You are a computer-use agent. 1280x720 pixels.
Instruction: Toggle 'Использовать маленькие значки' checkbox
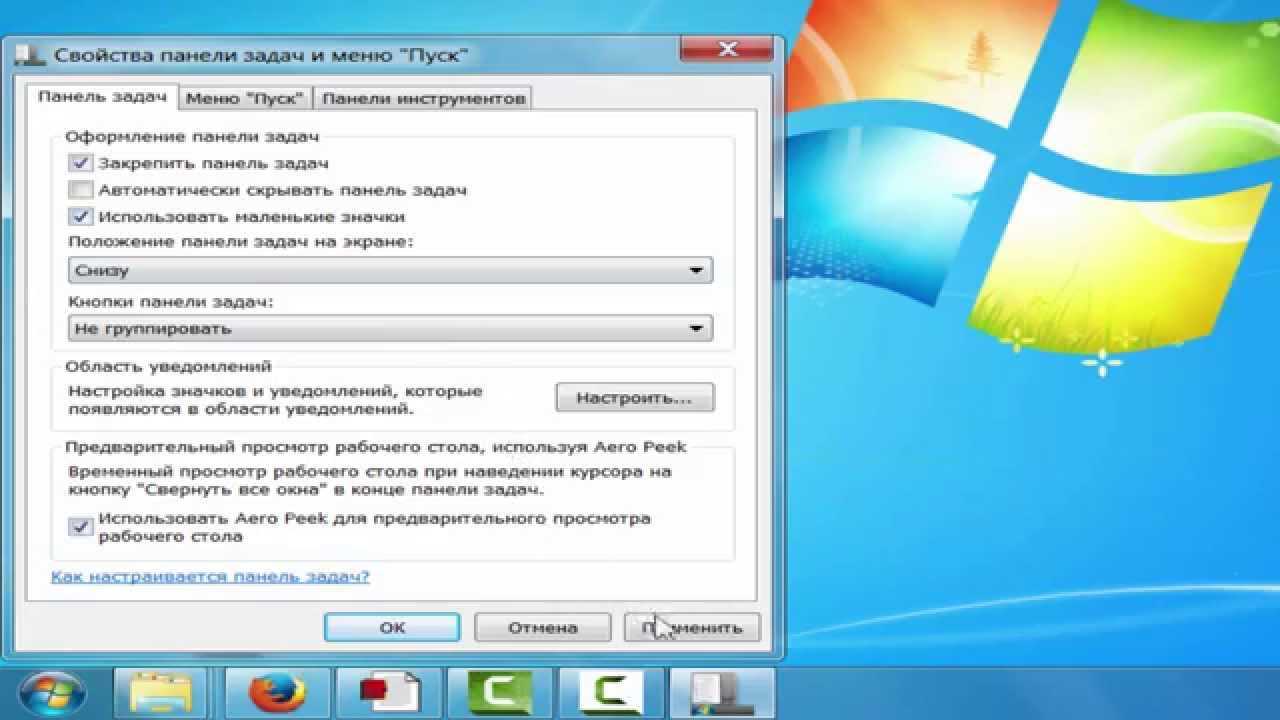point(81,216)
